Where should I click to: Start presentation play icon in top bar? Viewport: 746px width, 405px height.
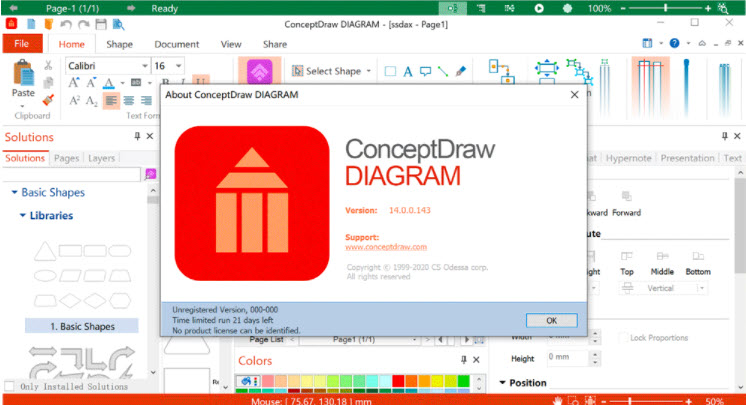(x=539, y=8)
